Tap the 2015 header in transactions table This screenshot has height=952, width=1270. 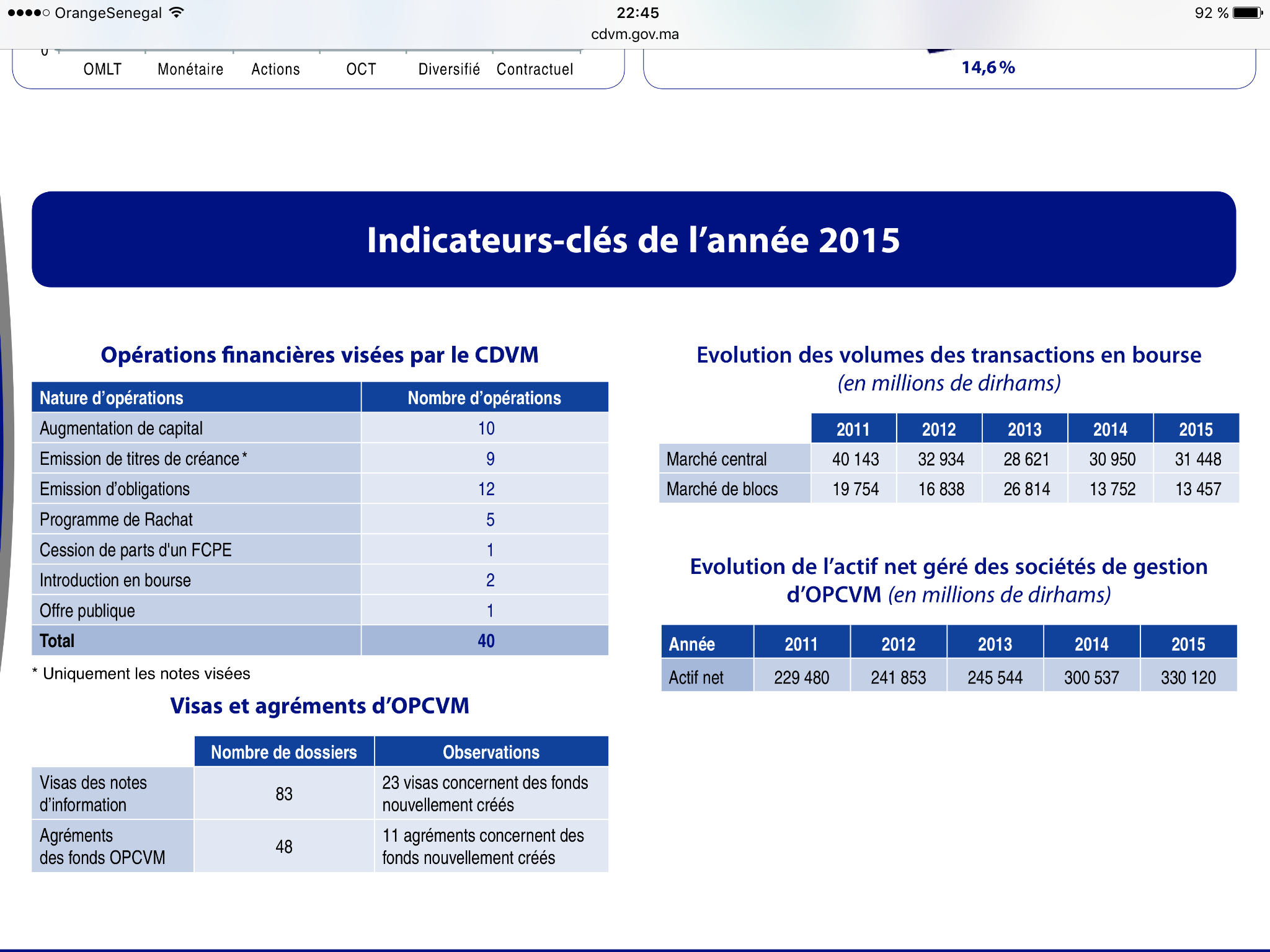[1196, 429]
